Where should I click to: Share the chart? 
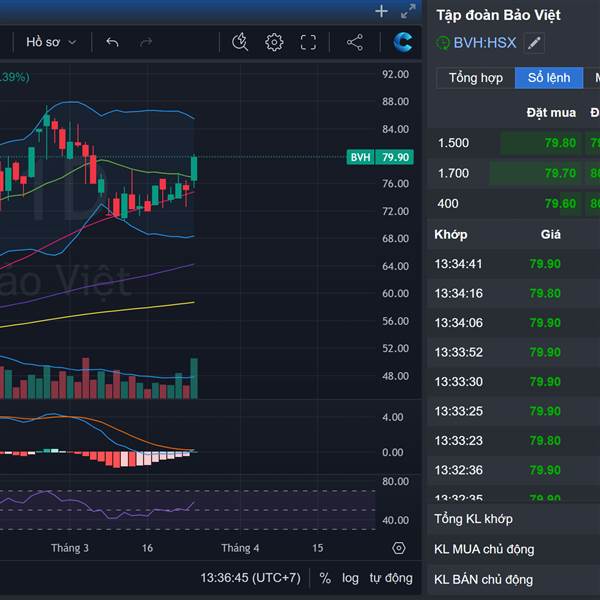[355, 42]
